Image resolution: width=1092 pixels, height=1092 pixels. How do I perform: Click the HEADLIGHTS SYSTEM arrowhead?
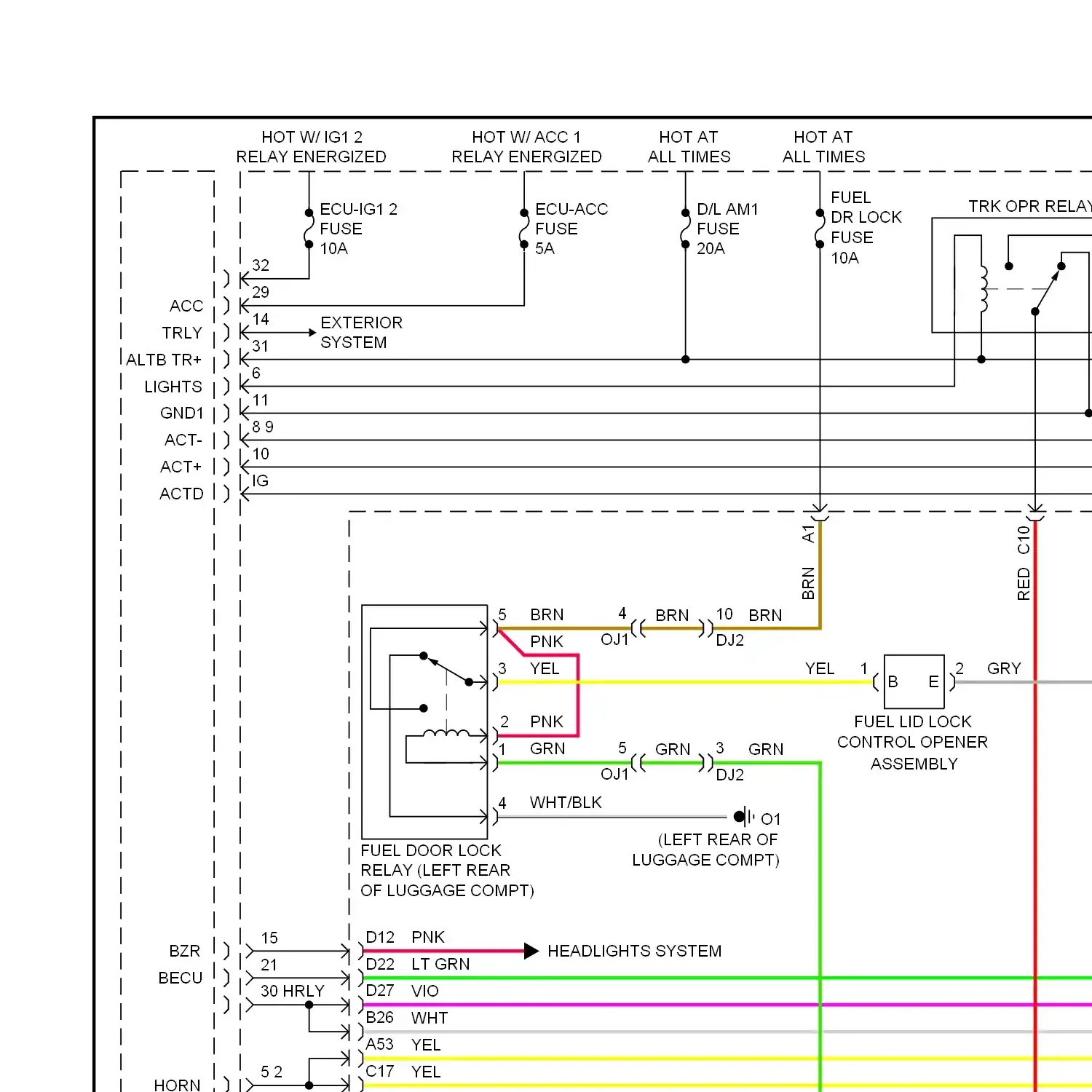coord(531,951)
